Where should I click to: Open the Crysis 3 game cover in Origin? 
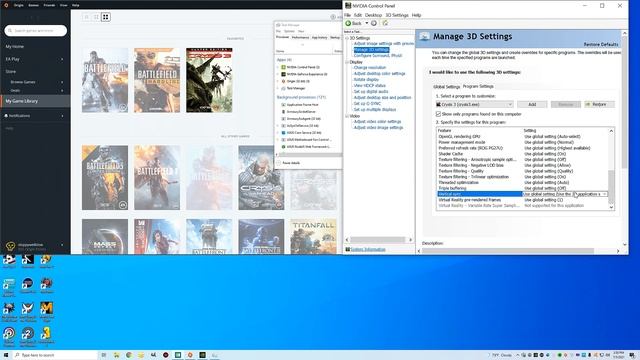coord(209,80)
